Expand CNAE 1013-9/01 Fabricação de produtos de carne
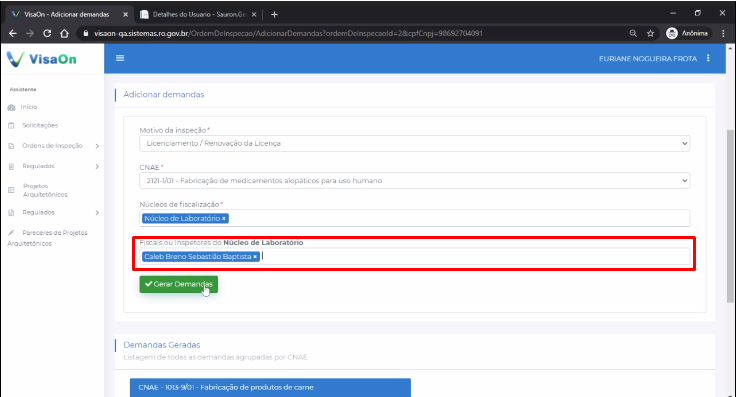Image resolution: width=736 pixels, height=397 pixels. click(270, 388)
